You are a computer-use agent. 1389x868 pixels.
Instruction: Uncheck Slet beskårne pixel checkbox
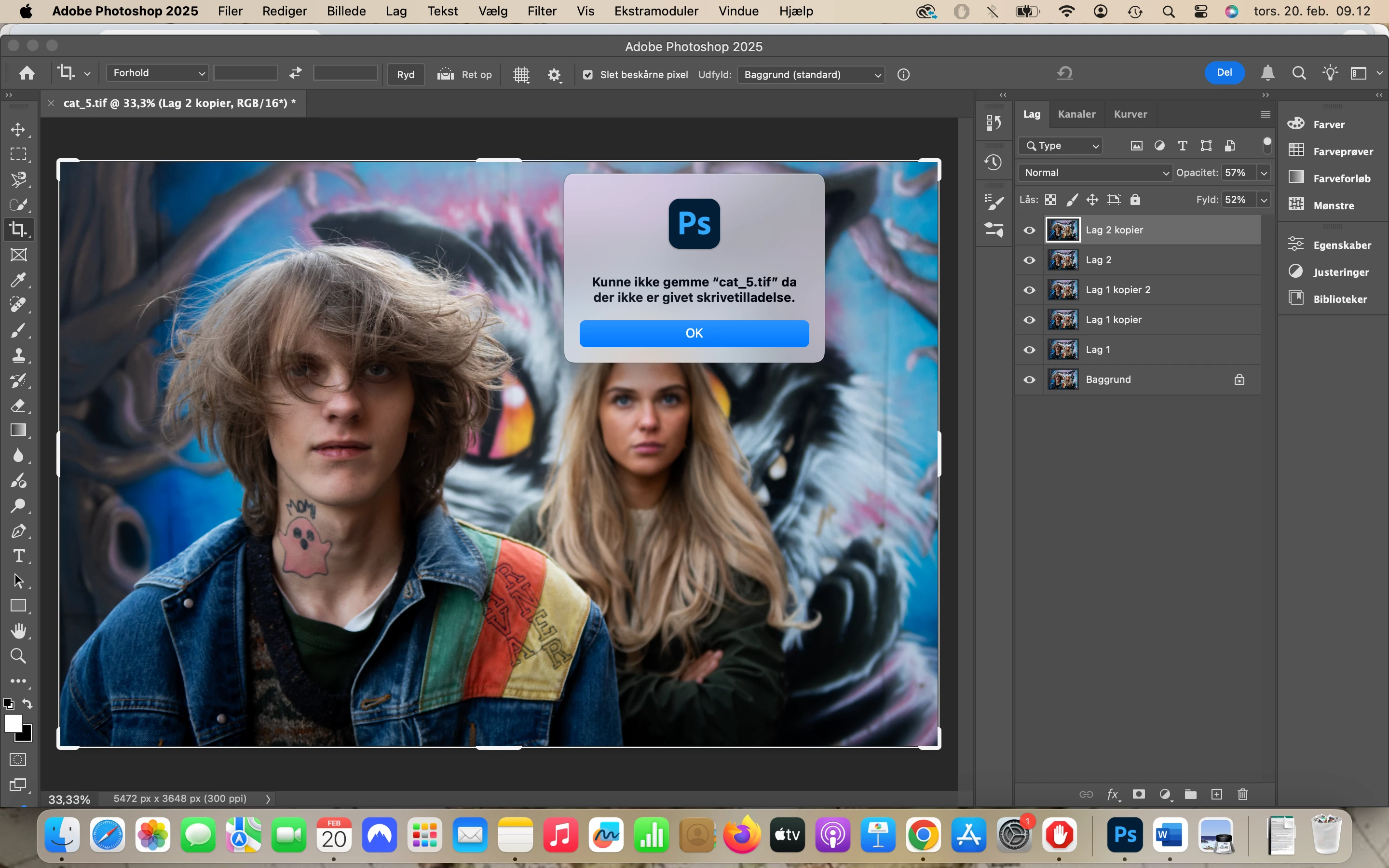pos(588,75)
